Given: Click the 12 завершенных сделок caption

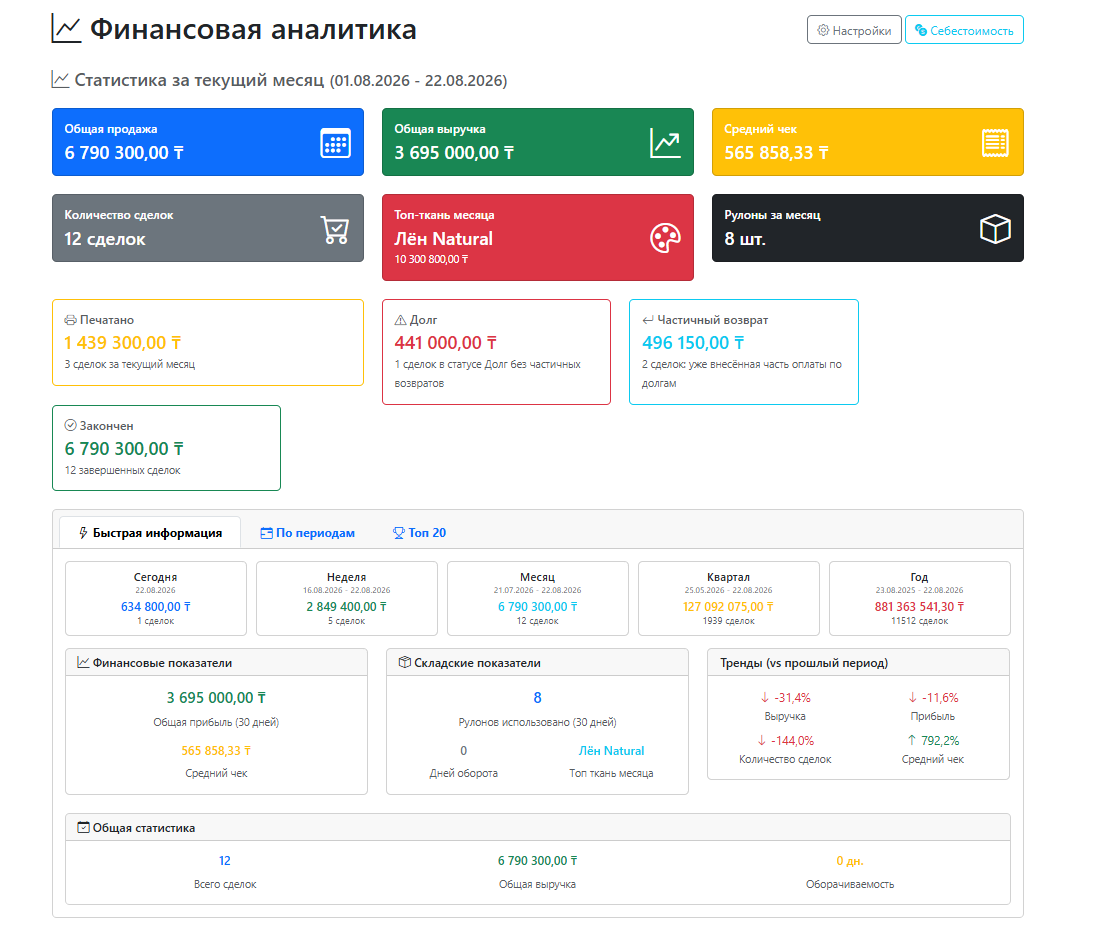Looking at the screenshot, I should point(123,470).
